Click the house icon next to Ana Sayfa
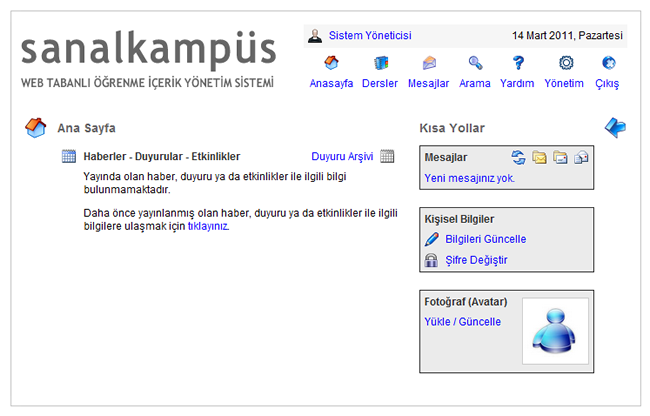The width and height of the screenshot is (650, 416). pyautogui.click(x=36, y=128)
